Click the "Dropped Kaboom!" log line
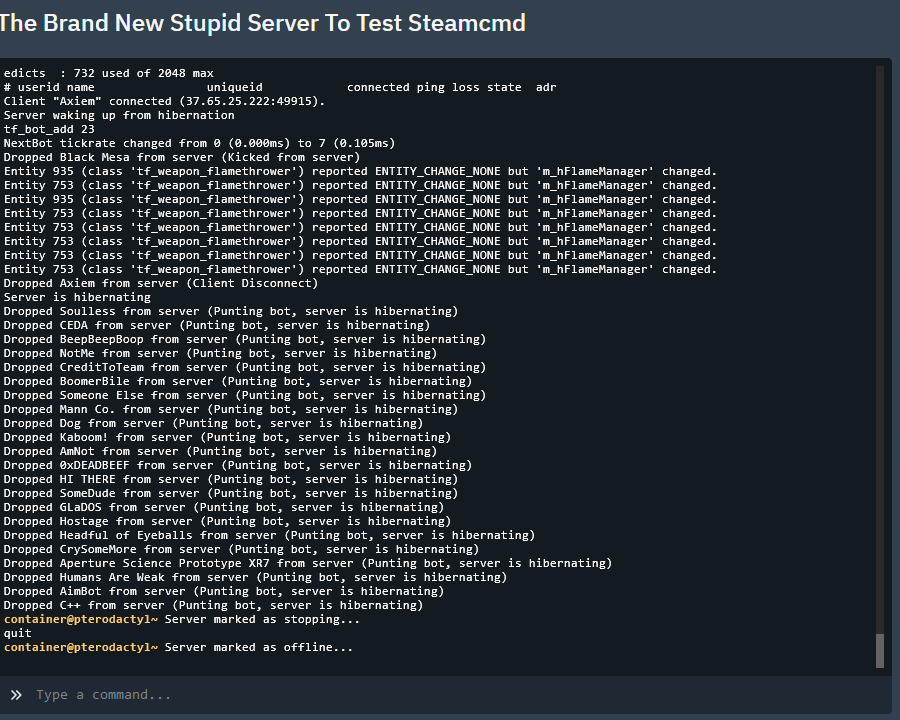The image size is (900, 720). 227,437
